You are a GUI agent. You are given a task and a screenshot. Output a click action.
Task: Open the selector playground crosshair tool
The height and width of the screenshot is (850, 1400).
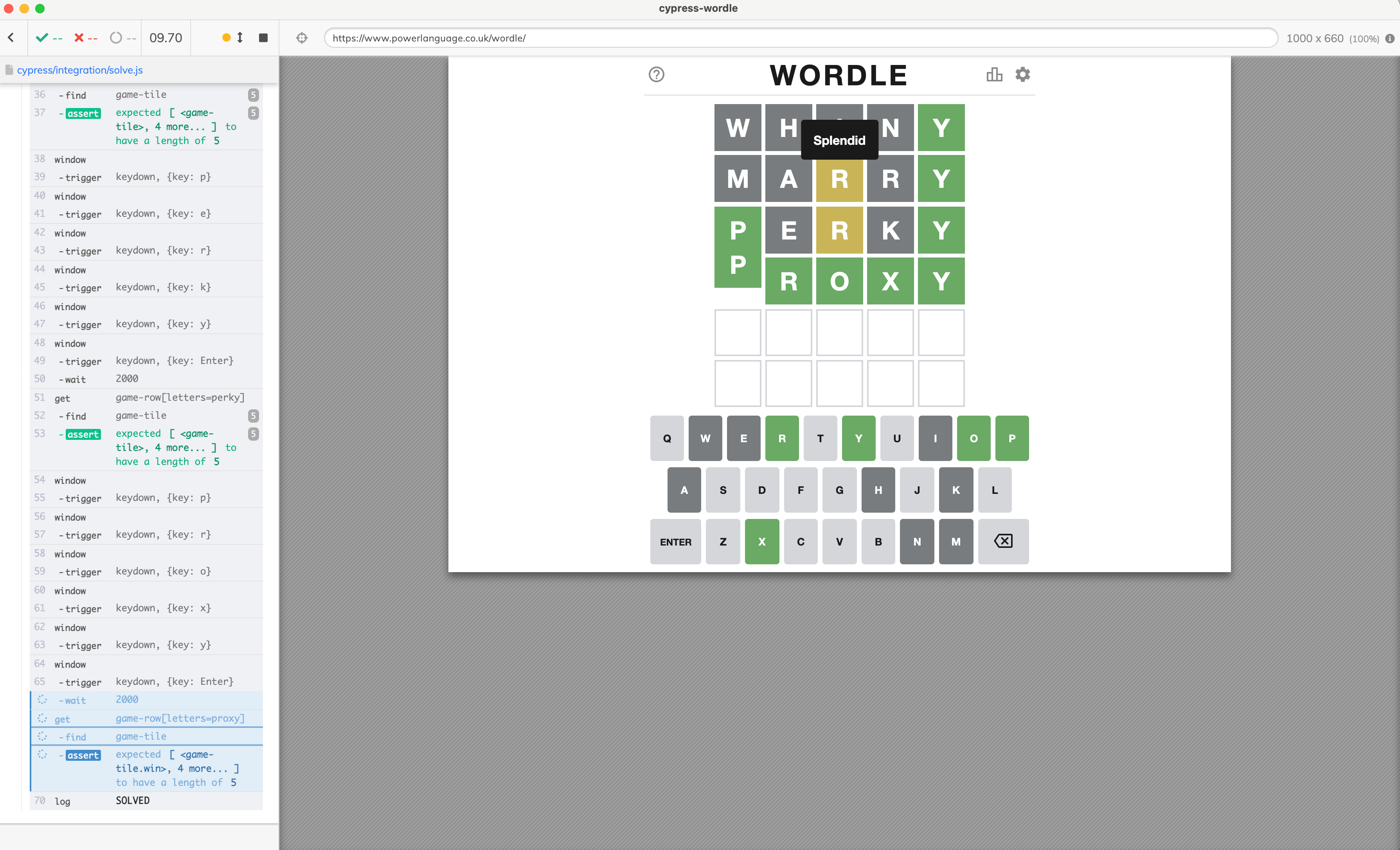tap(302, 38)
